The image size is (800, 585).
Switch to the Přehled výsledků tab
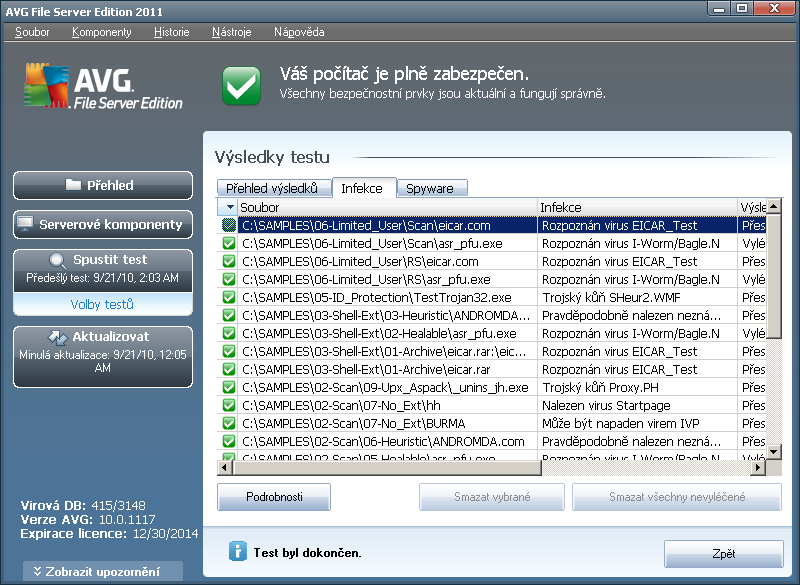[274, 188]
